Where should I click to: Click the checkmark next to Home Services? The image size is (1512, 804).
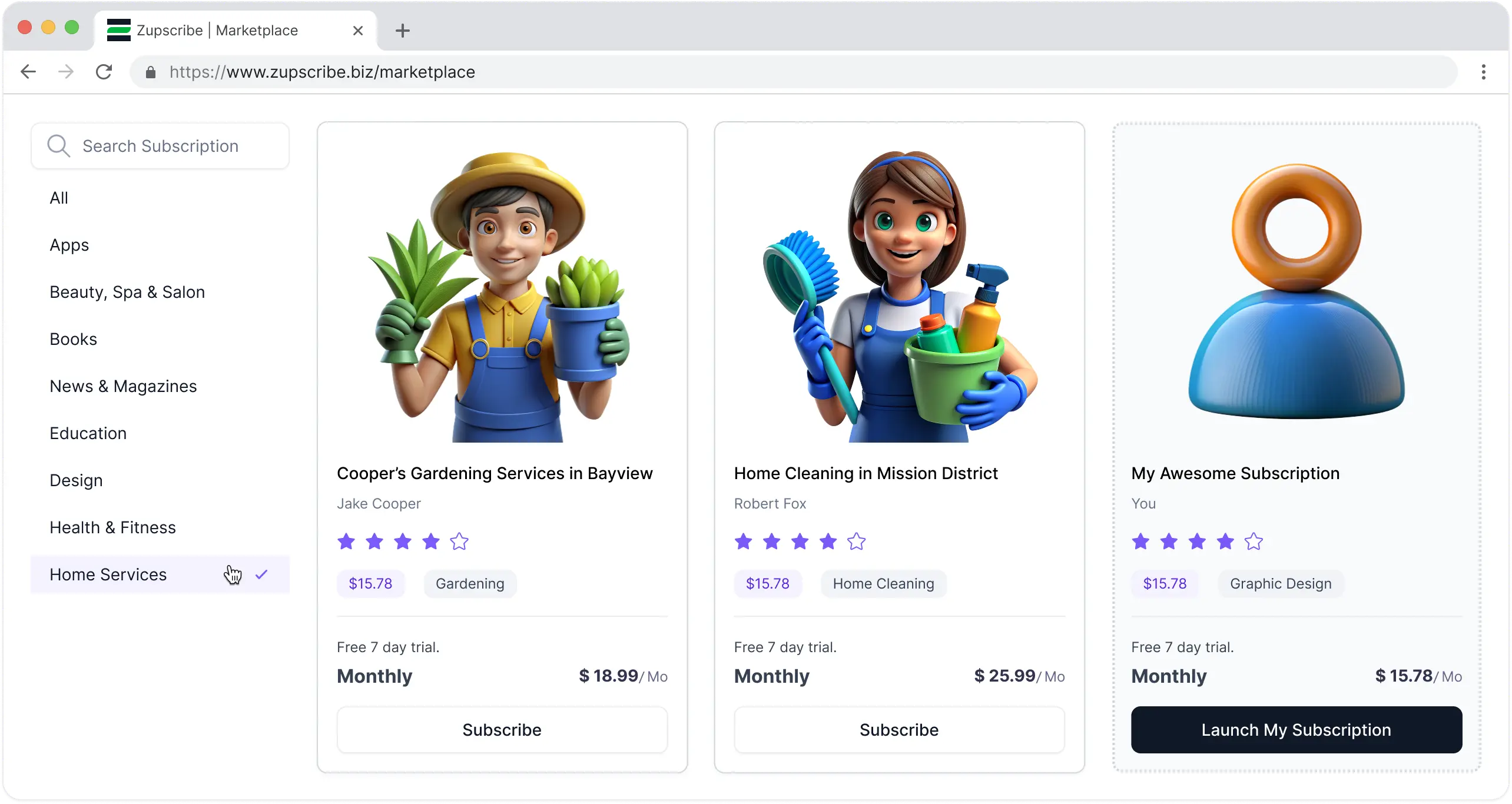[x=261, y=573]
